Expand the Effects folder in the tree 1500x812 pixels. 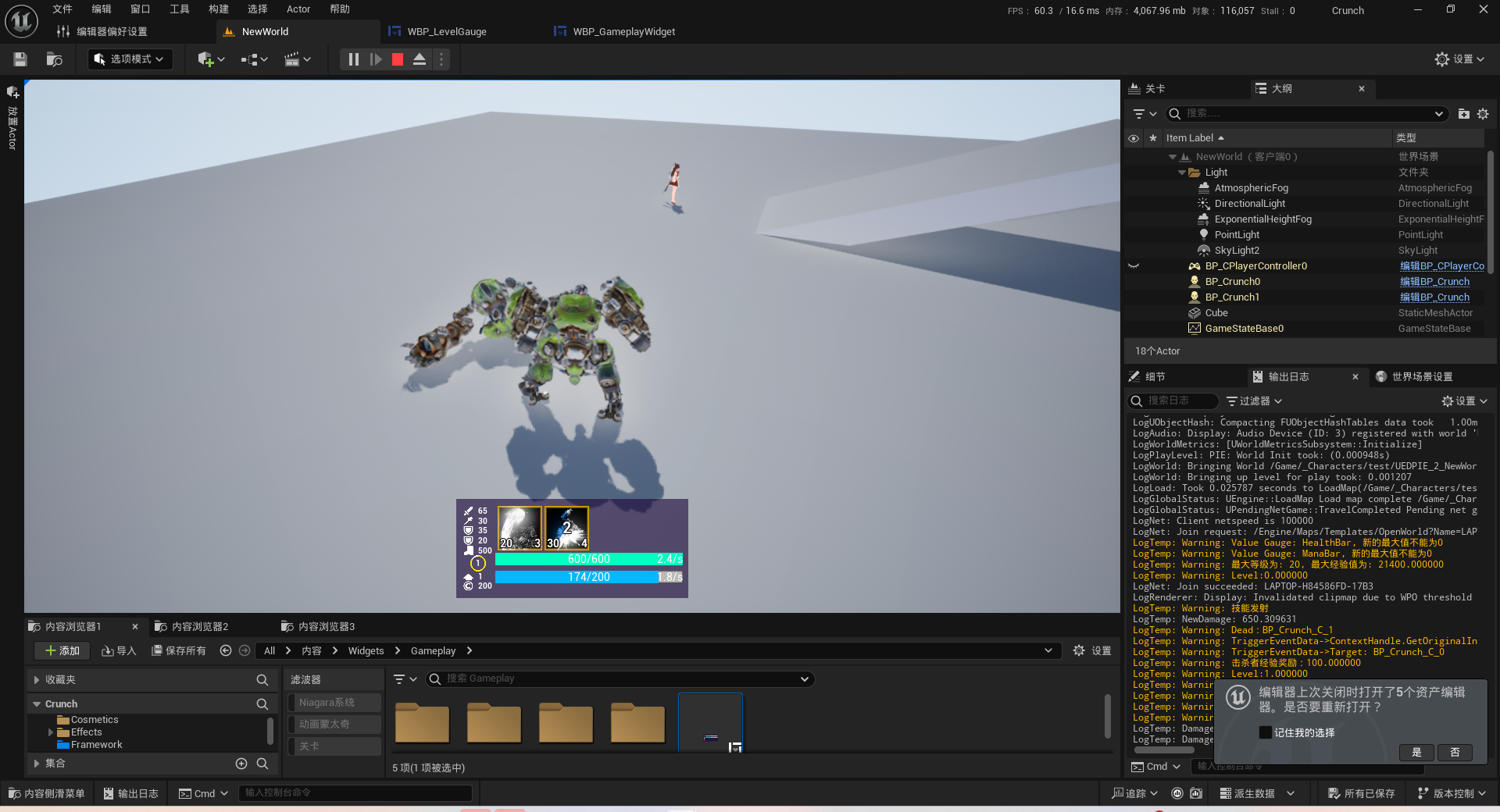(x=51, y=732)
